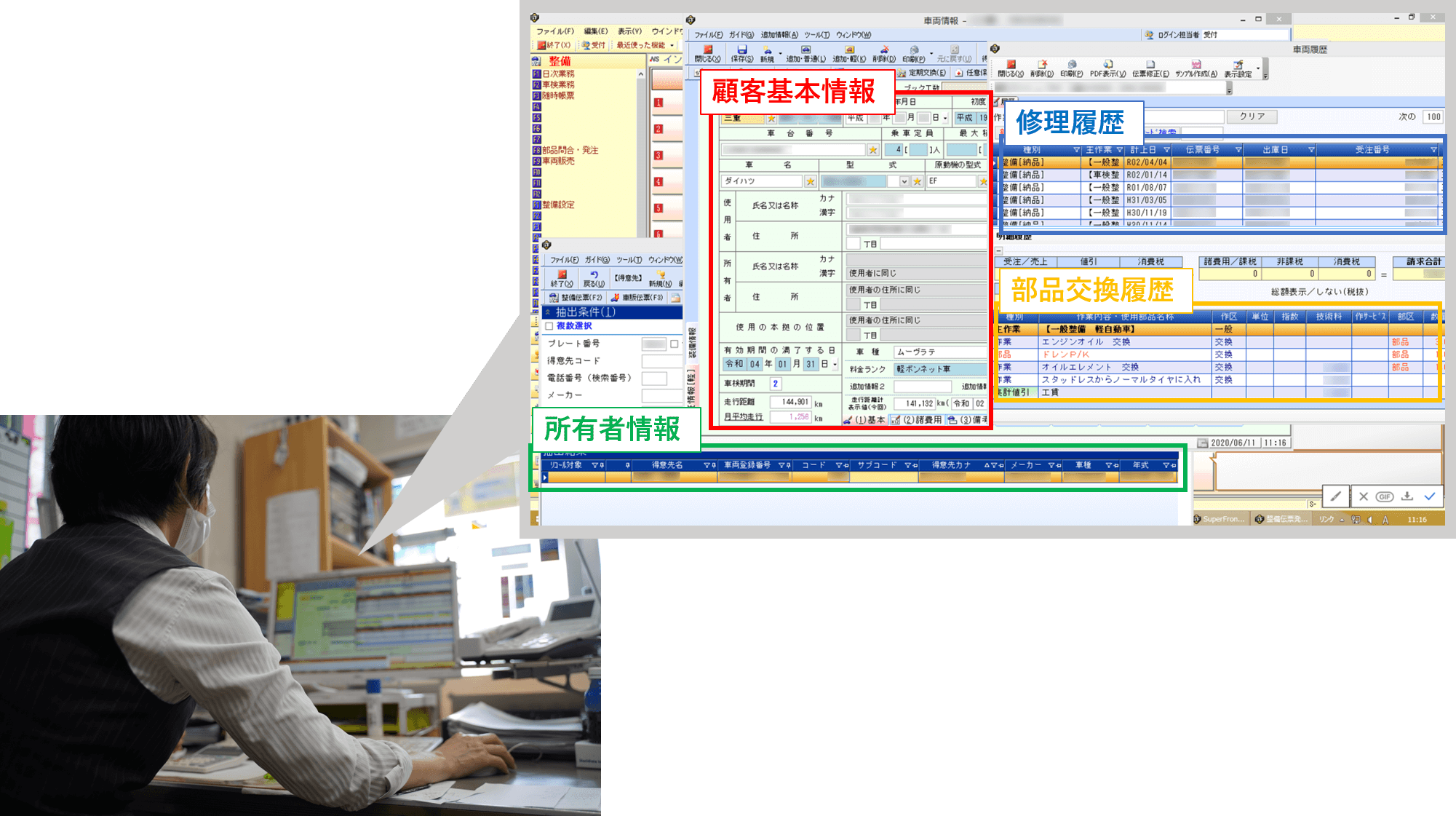This screenshot has width=1456, height=816.
Task: Select 整備設定 in sidebar
Action: click(554, 205)
